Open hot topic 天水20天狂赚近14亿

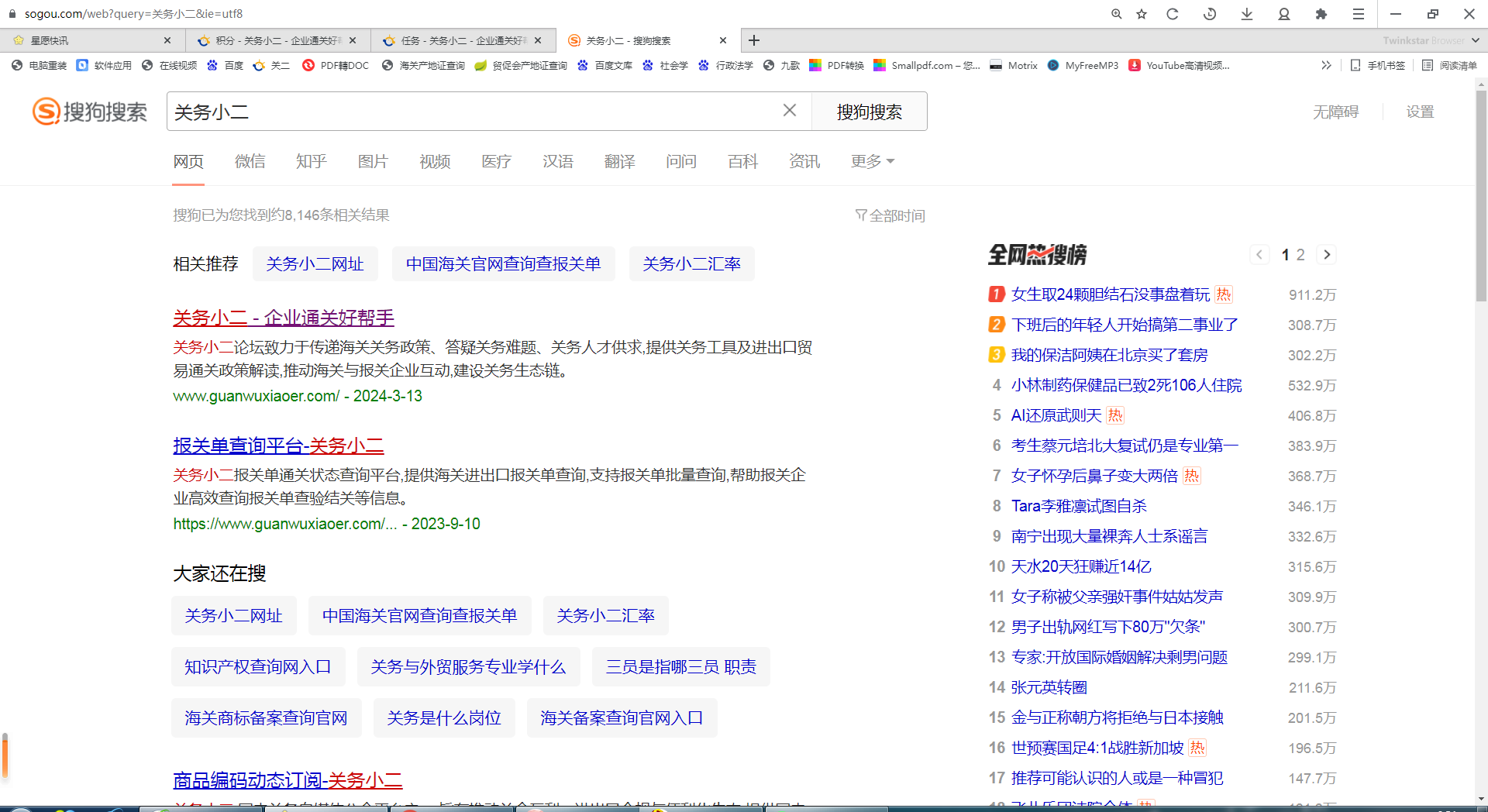tap(1081, 566)
